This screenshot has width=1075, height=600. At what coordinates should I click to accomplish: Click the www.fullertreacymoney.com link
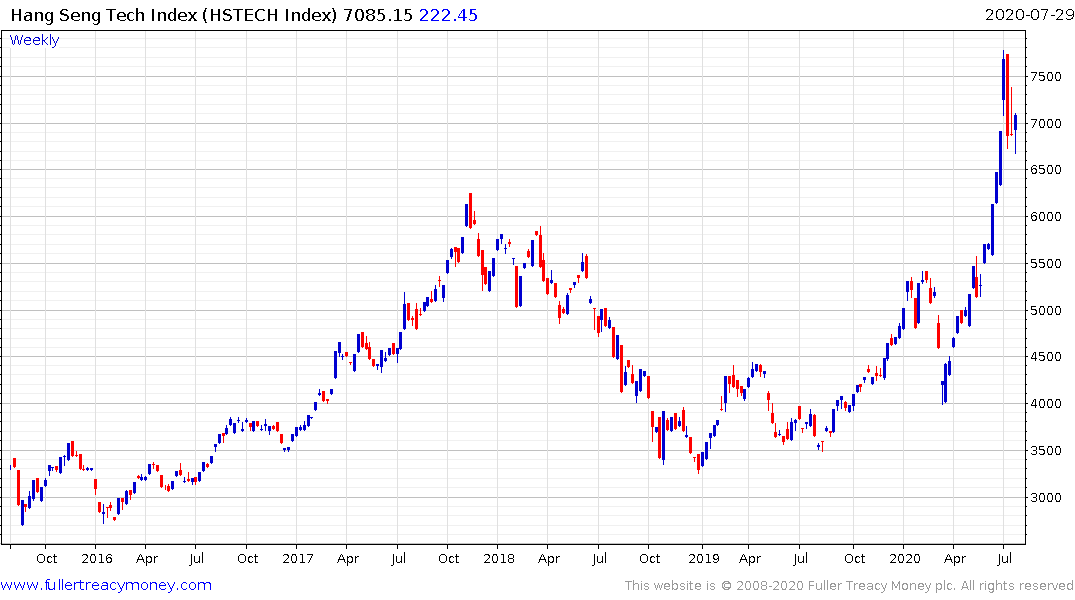(106, 585)
